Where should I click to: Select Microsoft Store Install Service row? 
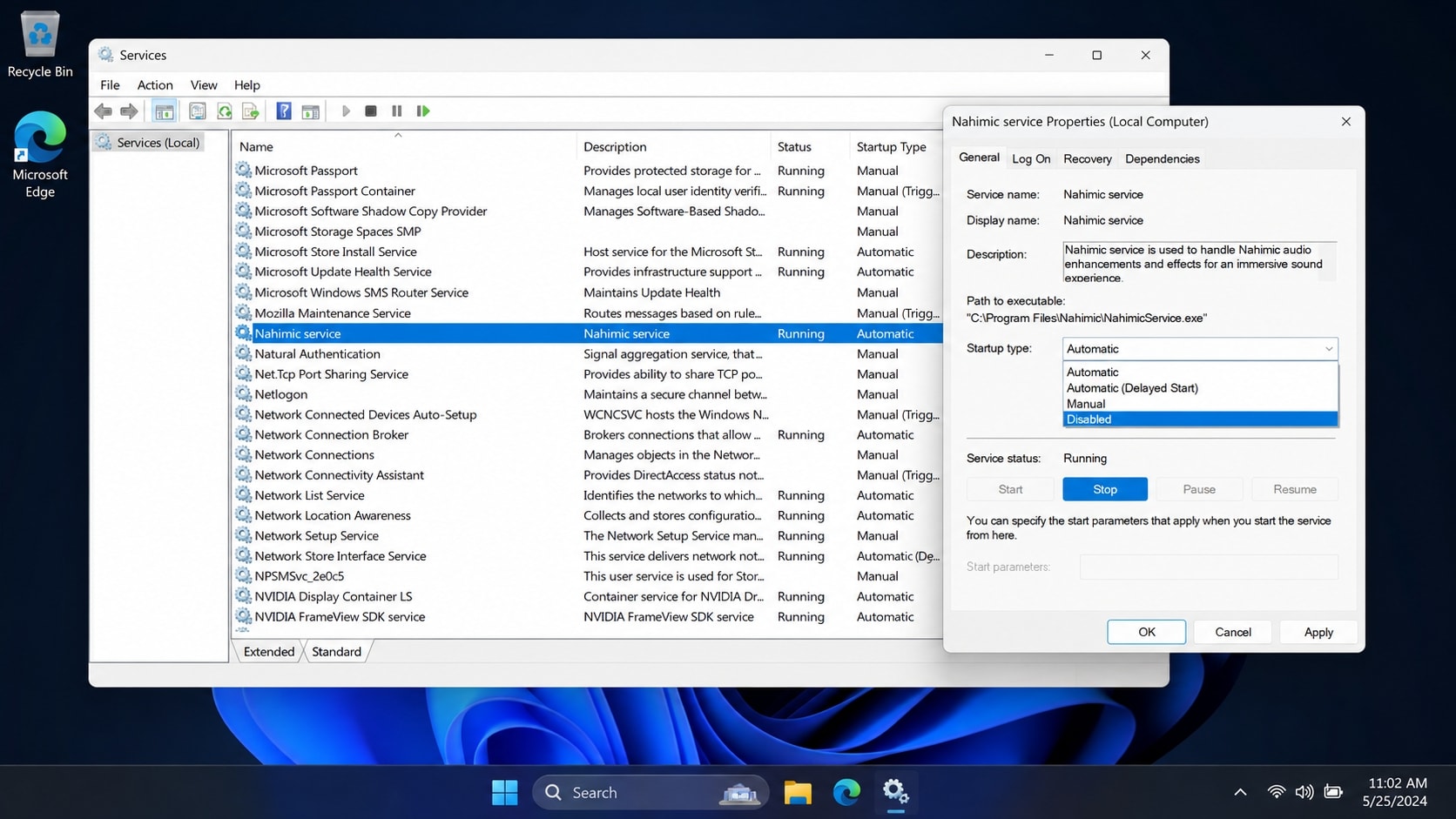point(588,252)
